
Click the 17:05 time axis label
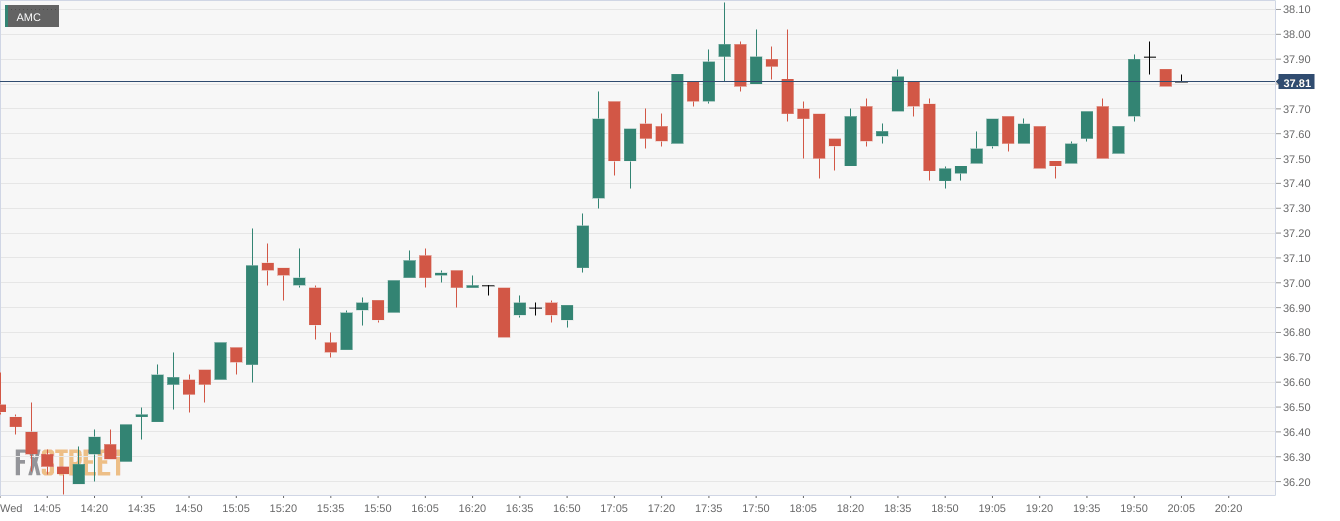[x=614, y=508]
